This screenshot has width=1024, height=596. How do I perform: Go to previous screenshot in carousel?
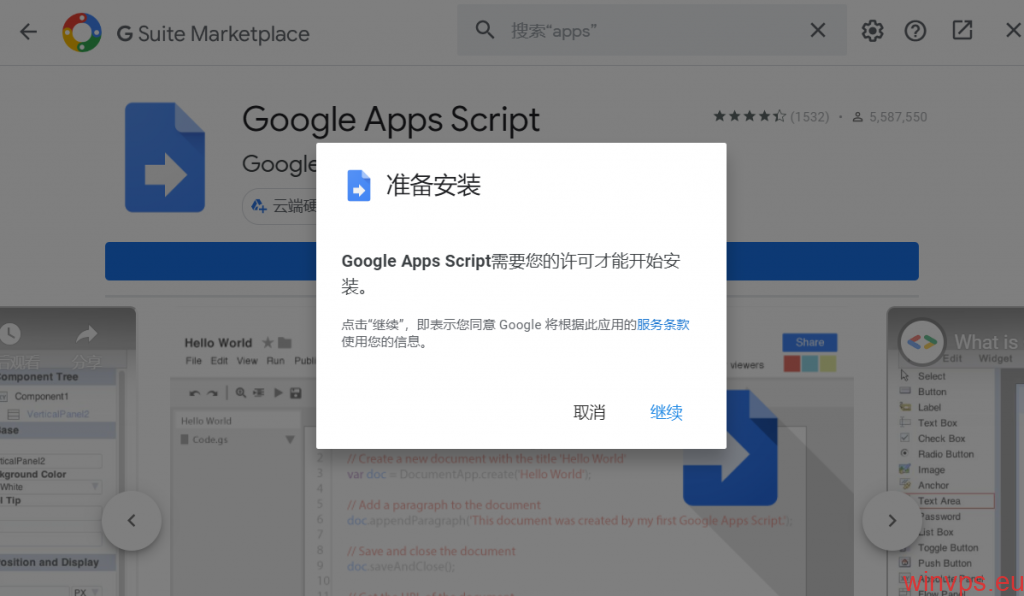(x=131, y=520)
